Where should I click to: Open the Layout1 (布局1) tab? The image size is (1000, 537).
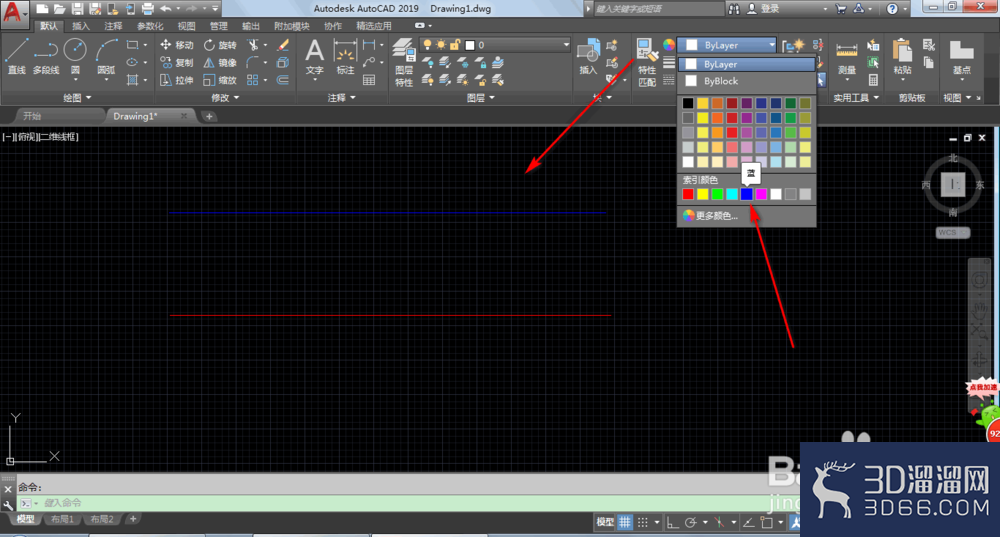(62, 519)
